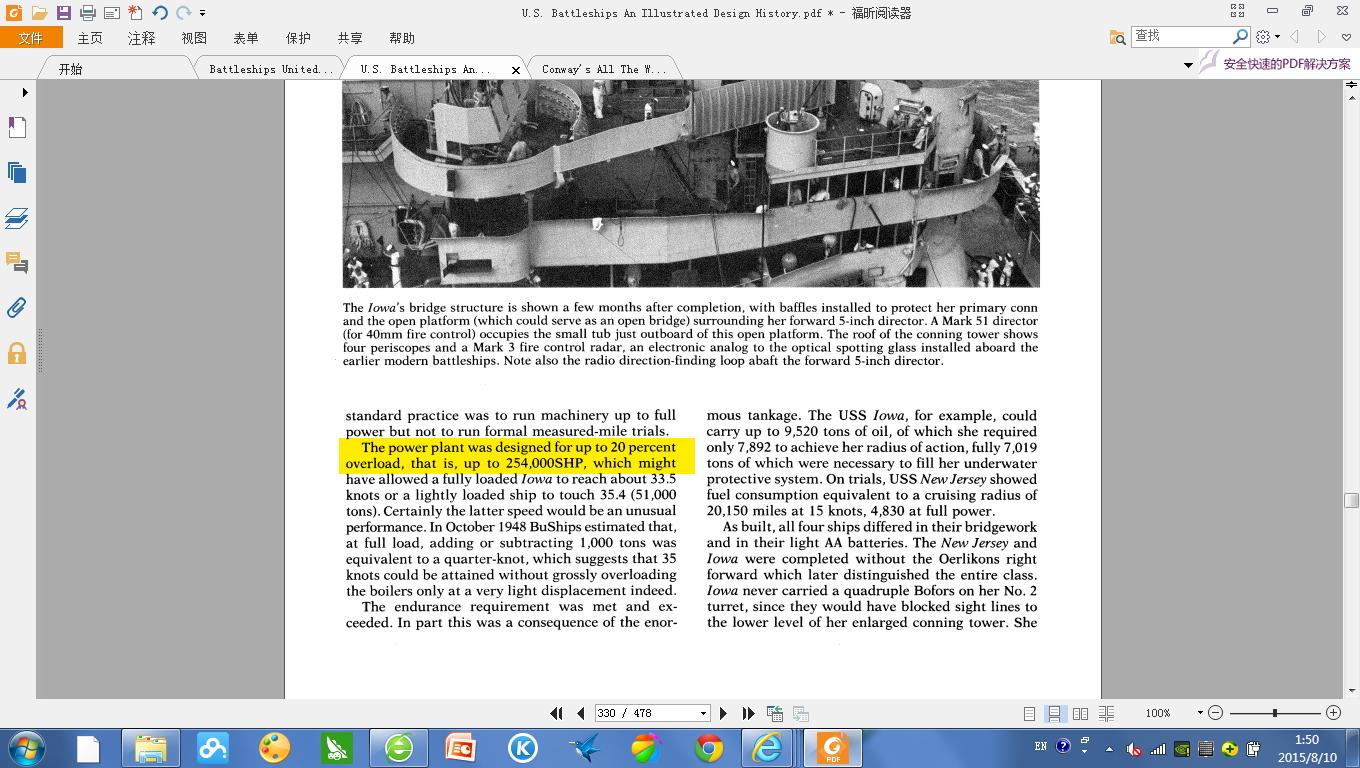Screen dimensions: 1360x768
Task: Switch to the 共享 ribbon tab
Action: (350, 38)
